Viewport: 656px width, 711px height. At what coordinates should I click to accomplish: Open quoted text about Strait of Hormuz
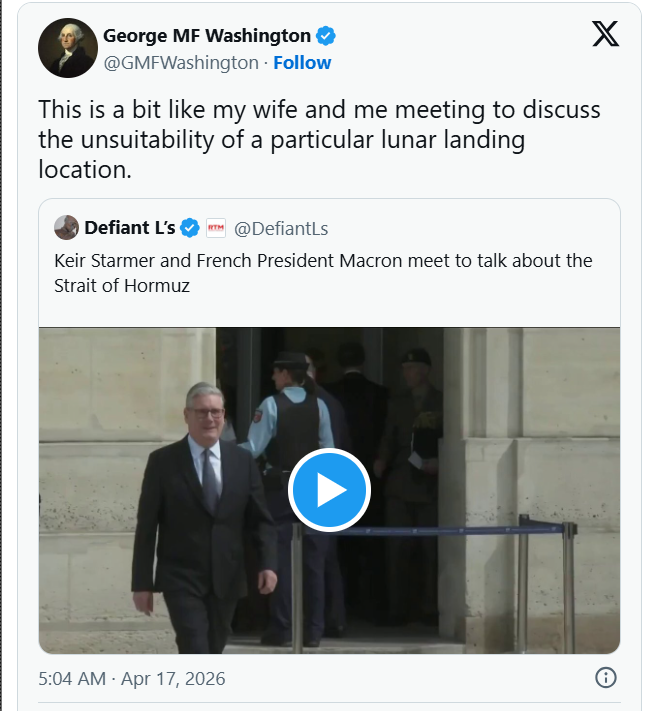pos(323,272)
